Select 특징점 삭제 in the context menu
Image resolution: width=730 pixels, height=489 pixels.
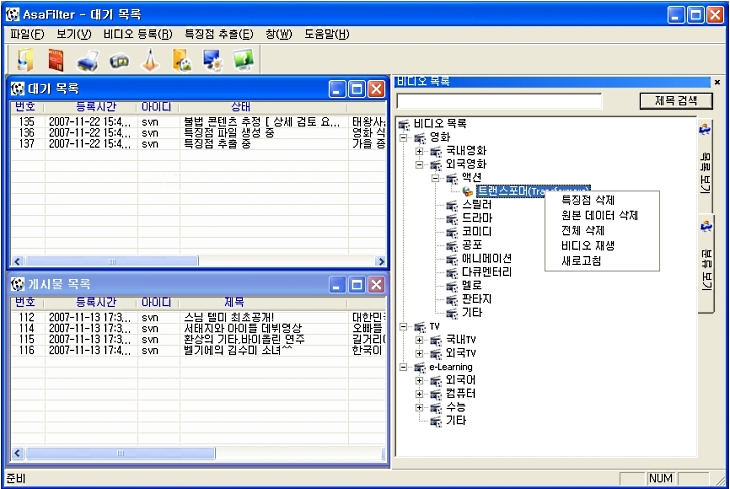click(x=587, y=200)
